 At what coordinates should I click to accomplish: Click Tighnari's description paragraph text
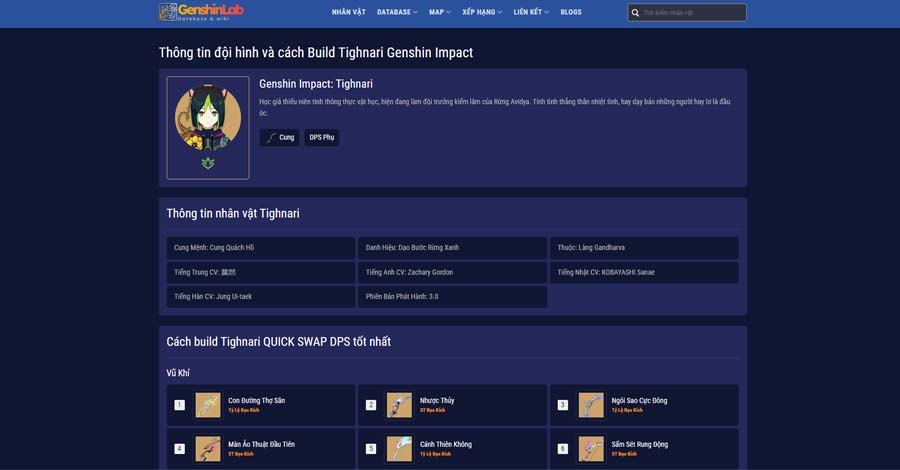pyautogui.click(x=495, y=107)
